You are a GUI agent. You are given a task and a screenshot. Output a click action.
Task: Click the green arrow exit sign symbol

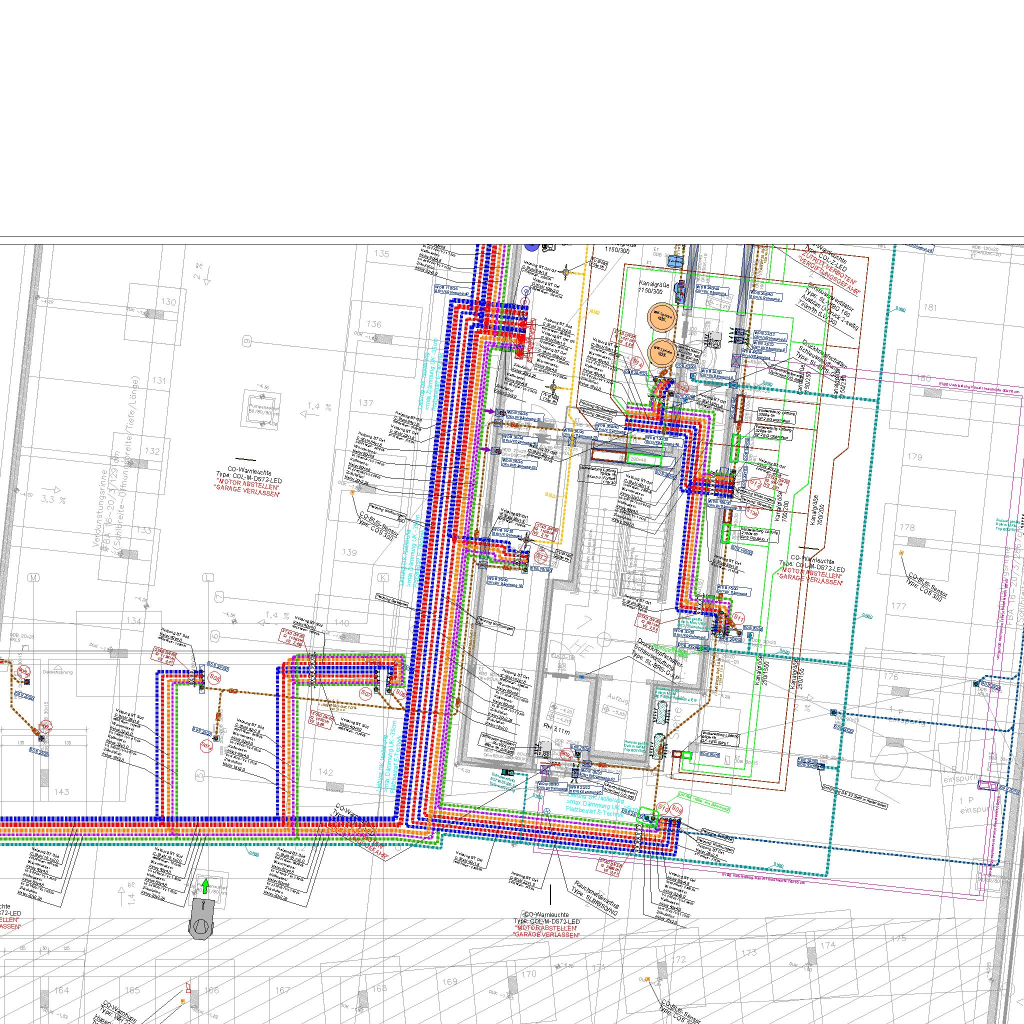click(206, 885)
